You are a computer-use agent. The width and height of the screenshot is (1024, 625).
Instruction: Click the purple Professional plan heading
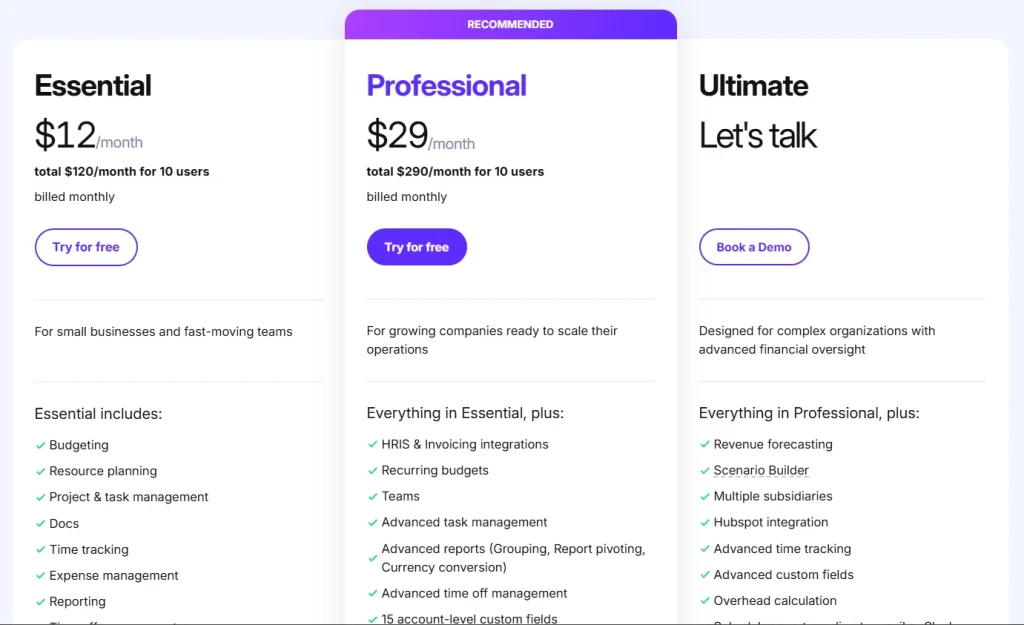(x=446, y=86)
